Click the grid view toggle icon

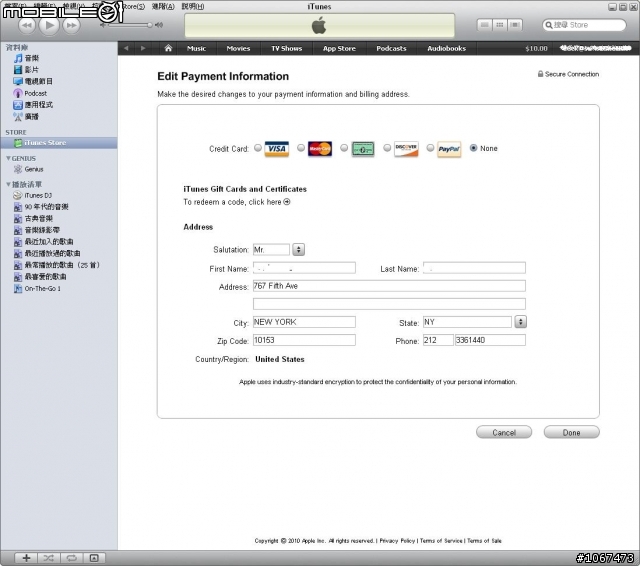pos(500,25)
